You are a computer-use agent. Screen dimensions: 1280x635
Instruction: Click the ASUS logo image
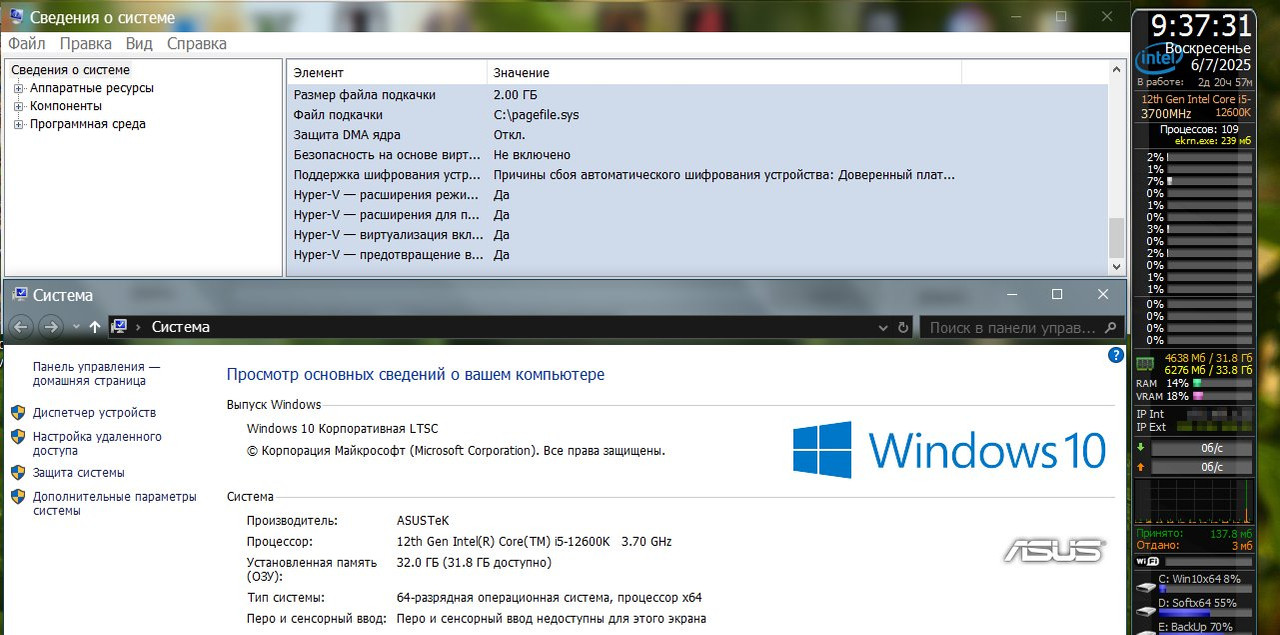[x=1055, y=550]
